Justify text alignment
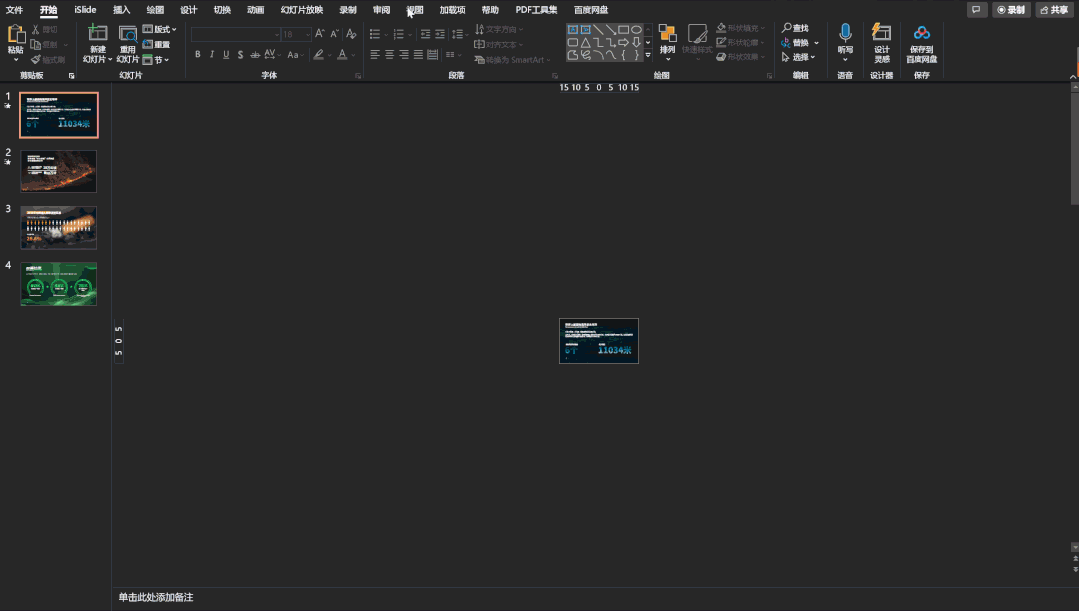Viewport: 1079px width, 611px height. [418, 54]
